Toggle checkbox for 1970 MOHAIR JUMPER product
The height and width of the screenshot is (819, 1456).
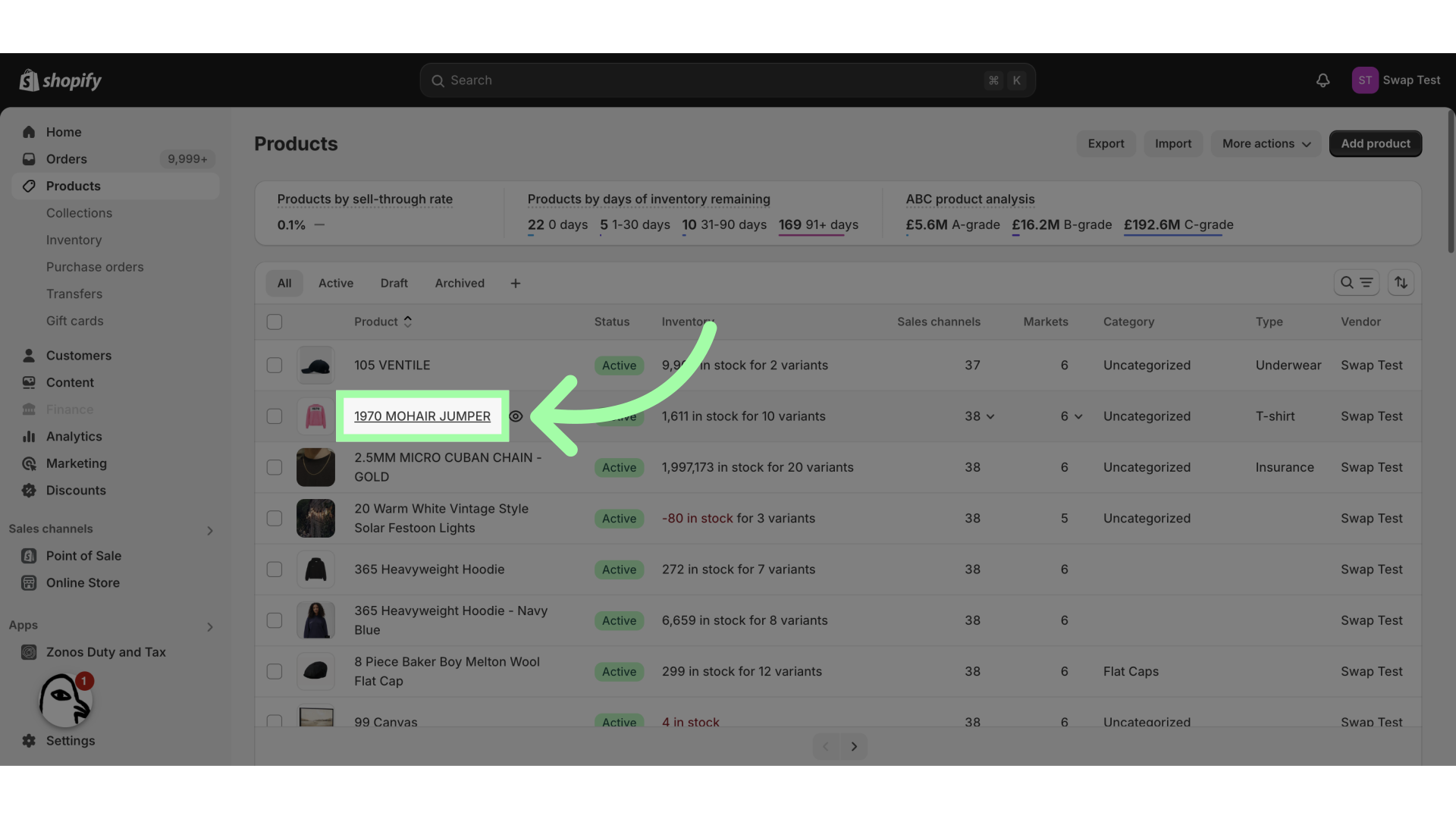point(275,416)
